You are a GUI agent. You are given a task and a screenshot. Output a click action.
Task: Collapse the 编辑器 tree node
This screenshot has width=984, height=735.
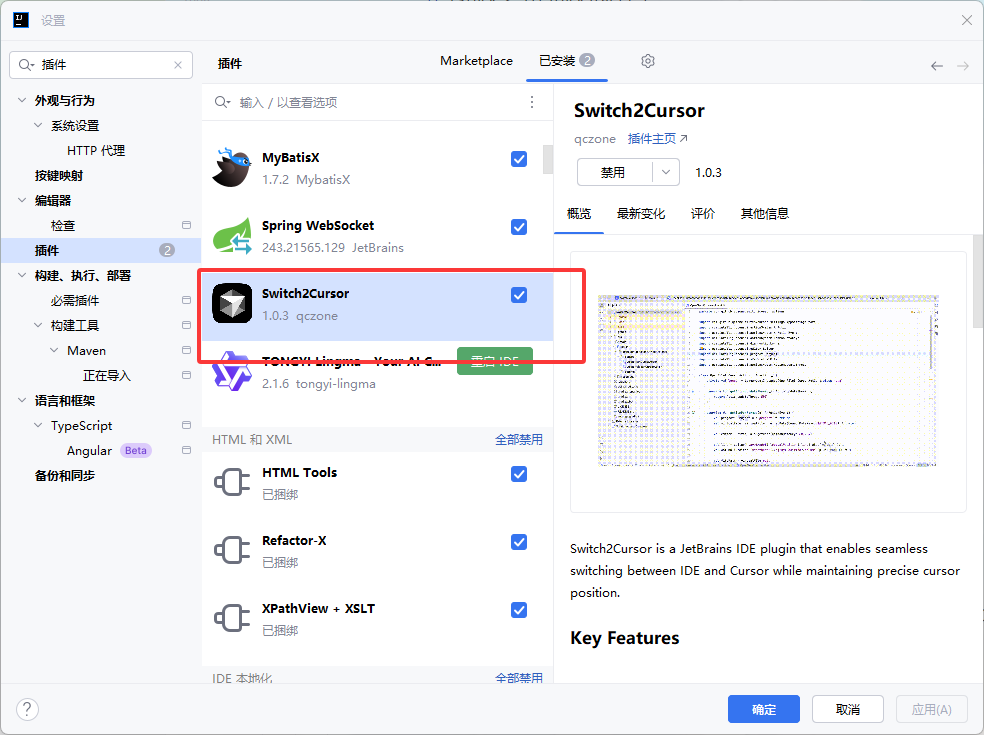[22, 200]
